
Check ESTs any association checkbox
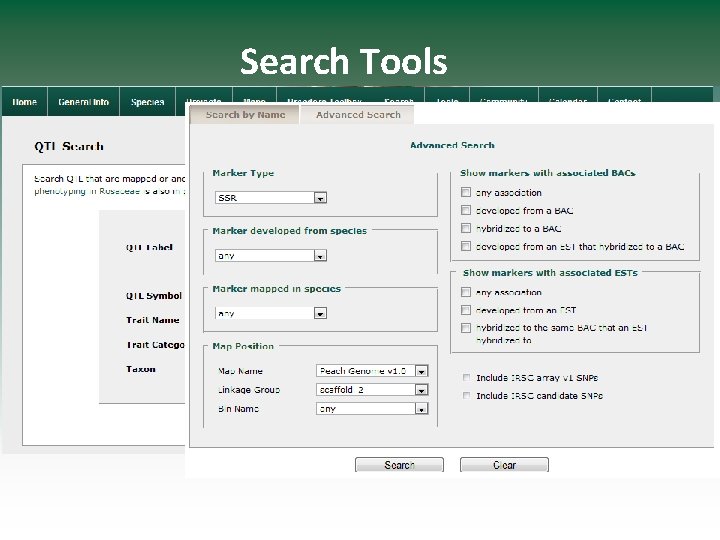(x=466, y=292)
